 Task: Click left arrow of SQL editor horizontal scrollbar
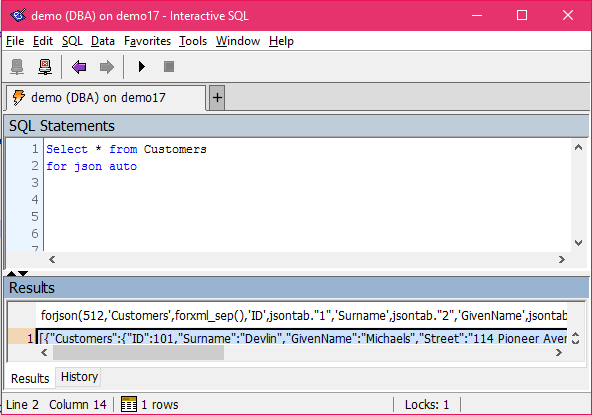(52, 259)
